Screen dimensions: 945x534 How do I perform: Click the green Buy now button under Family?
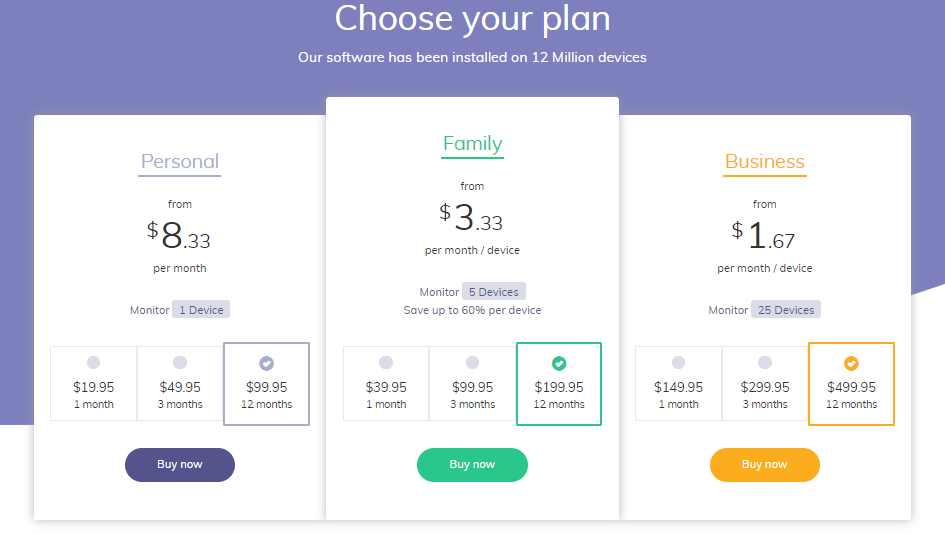pos(472,465)
